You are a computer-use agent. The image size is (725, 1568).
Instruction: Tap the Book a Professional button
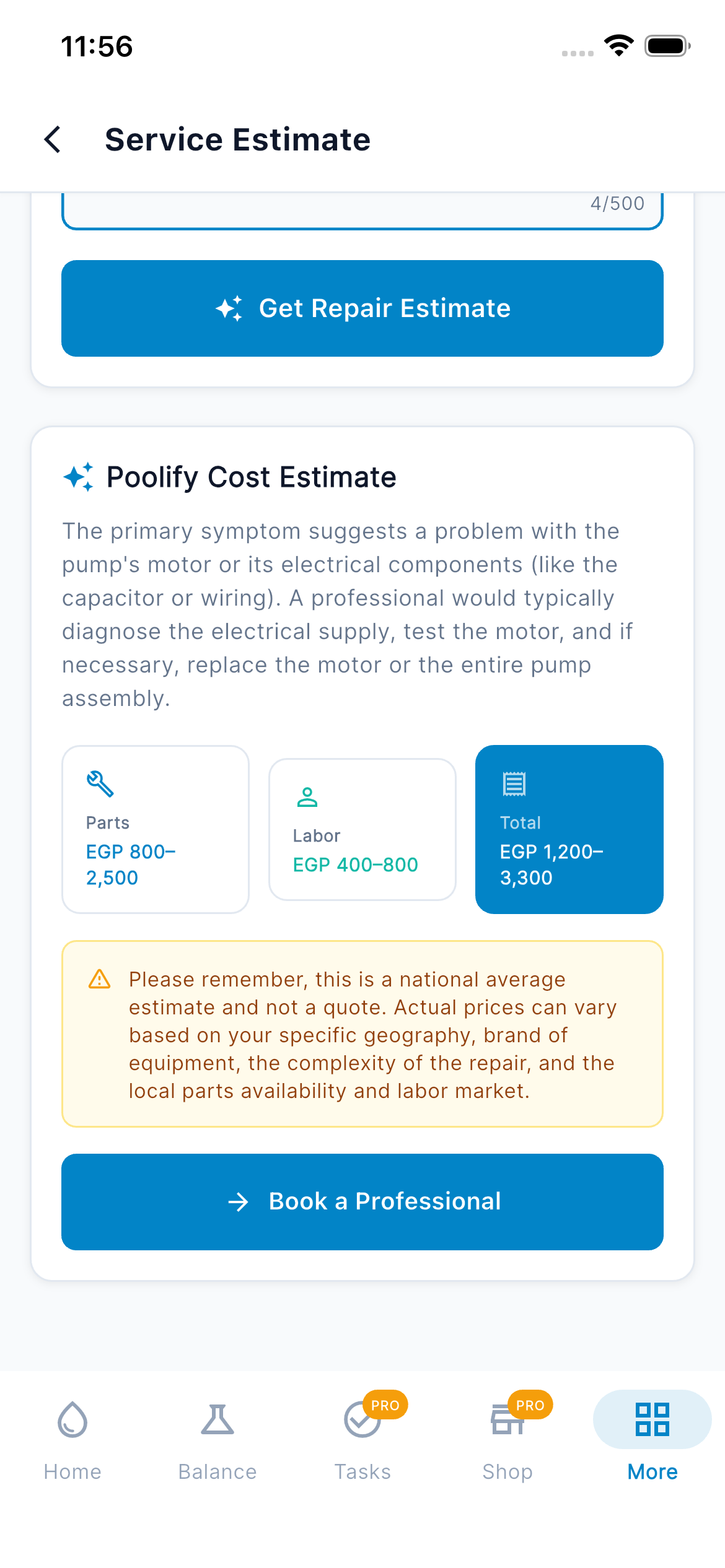tap(362, 1201)
